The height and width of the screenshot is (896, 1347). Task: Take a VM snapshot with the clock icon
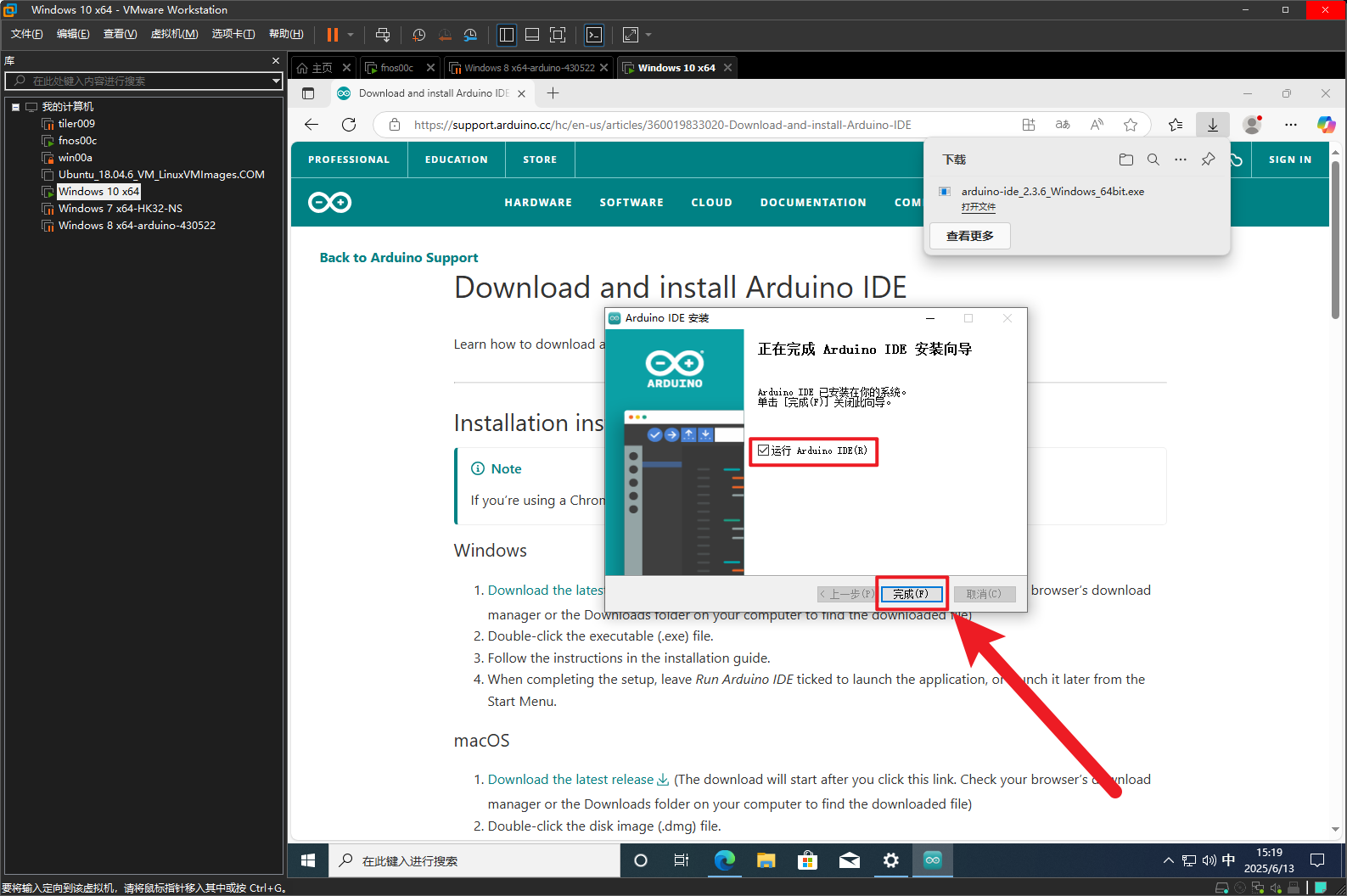point(419,35)
